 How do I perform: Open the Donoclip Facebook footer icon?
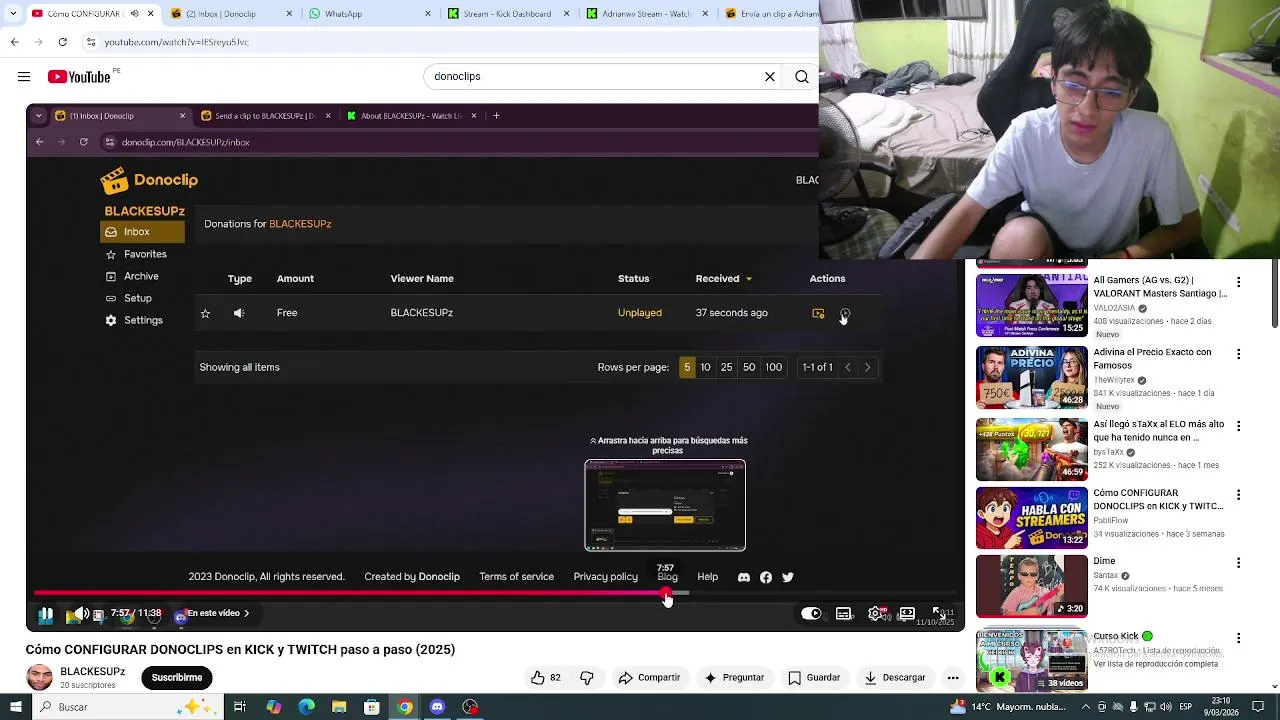766,577
